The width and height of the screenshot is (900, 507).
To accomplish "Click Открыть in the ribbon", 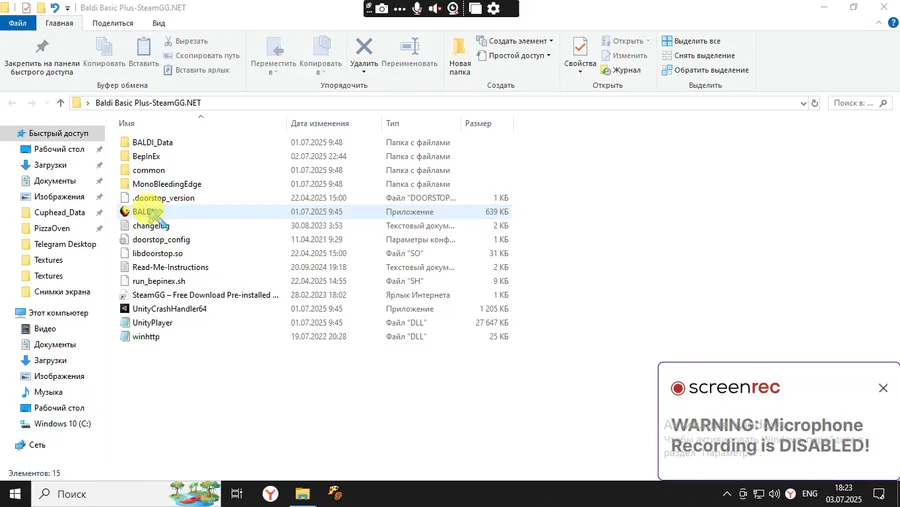I will [626, 41].
